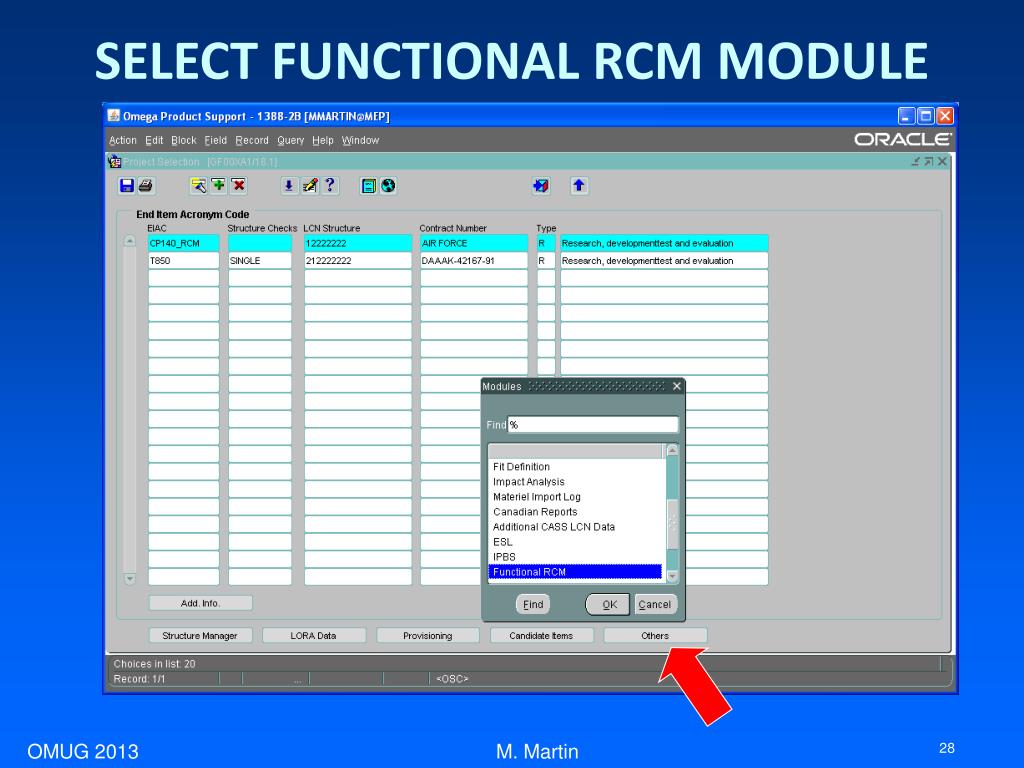Select Additional CASS LCN Data module
The height and width of the screenshot is (768, 1024).
575,527
